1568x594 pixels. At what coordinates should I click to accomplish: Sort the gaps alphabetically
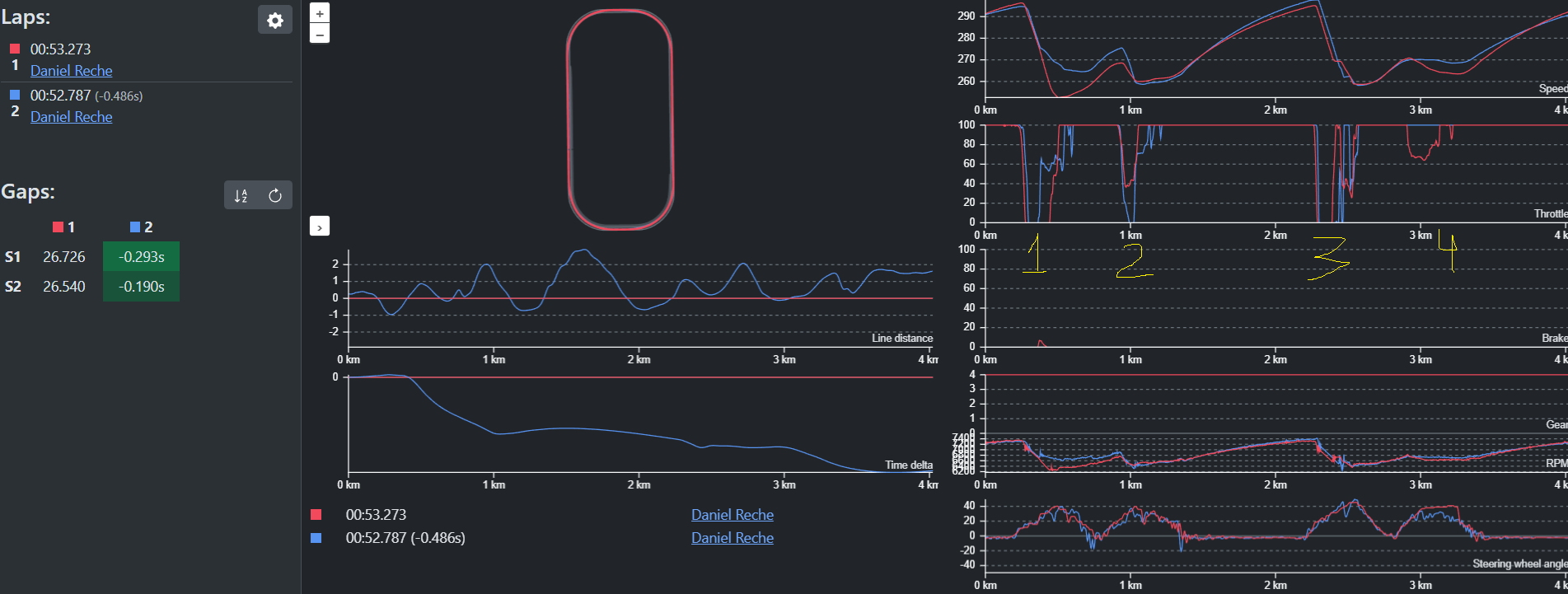point(241,195)
